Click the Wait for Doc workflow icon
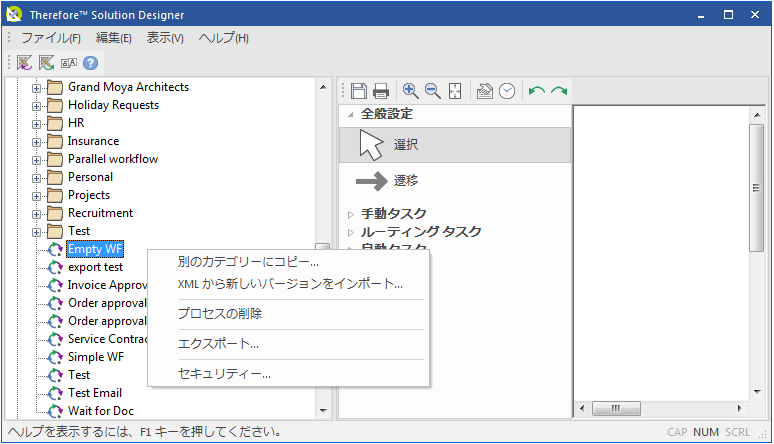 click(55, 411)
